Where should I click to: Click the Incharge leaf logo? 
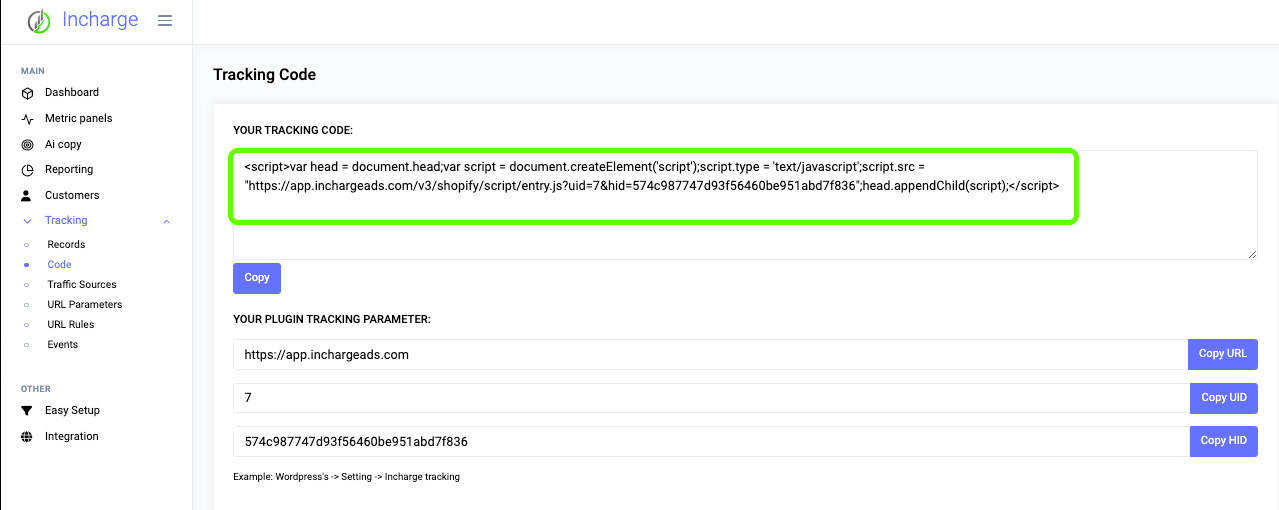click(x=39, y=21)
